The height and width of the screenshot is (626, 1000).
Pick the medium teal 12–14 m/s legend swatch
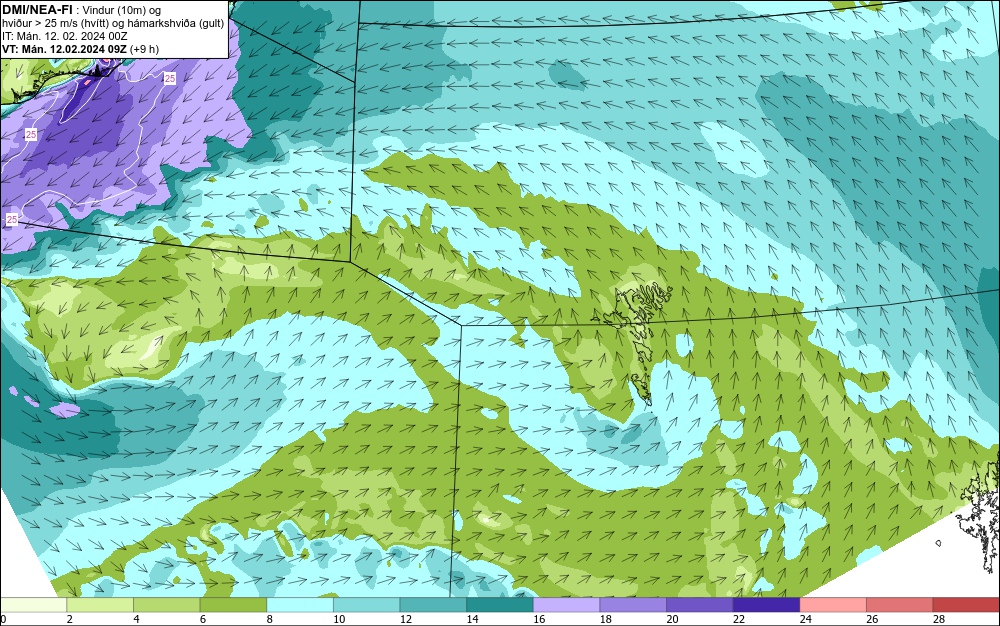[433, 605]
